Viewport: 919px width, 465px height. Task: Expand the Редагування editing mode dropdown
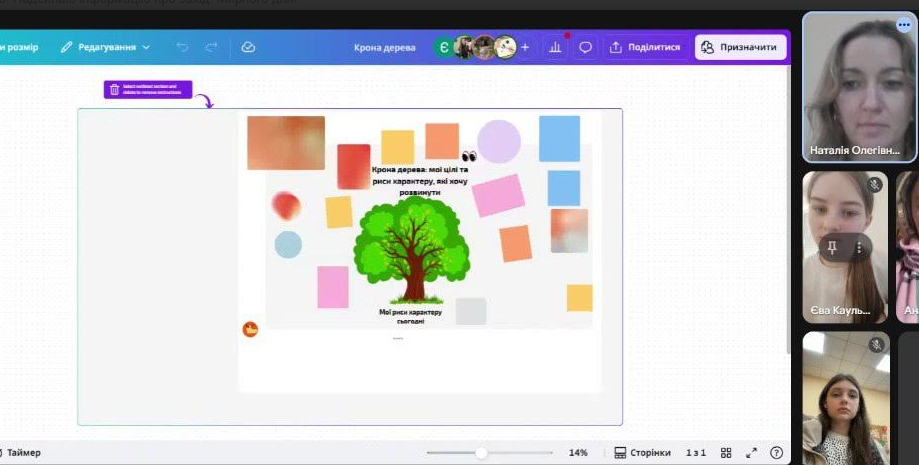(x=105, y=47)
